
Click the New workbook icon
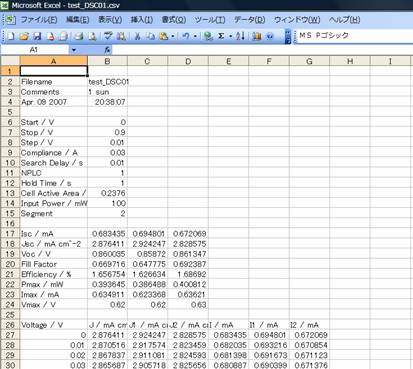(x=11, y=36)
